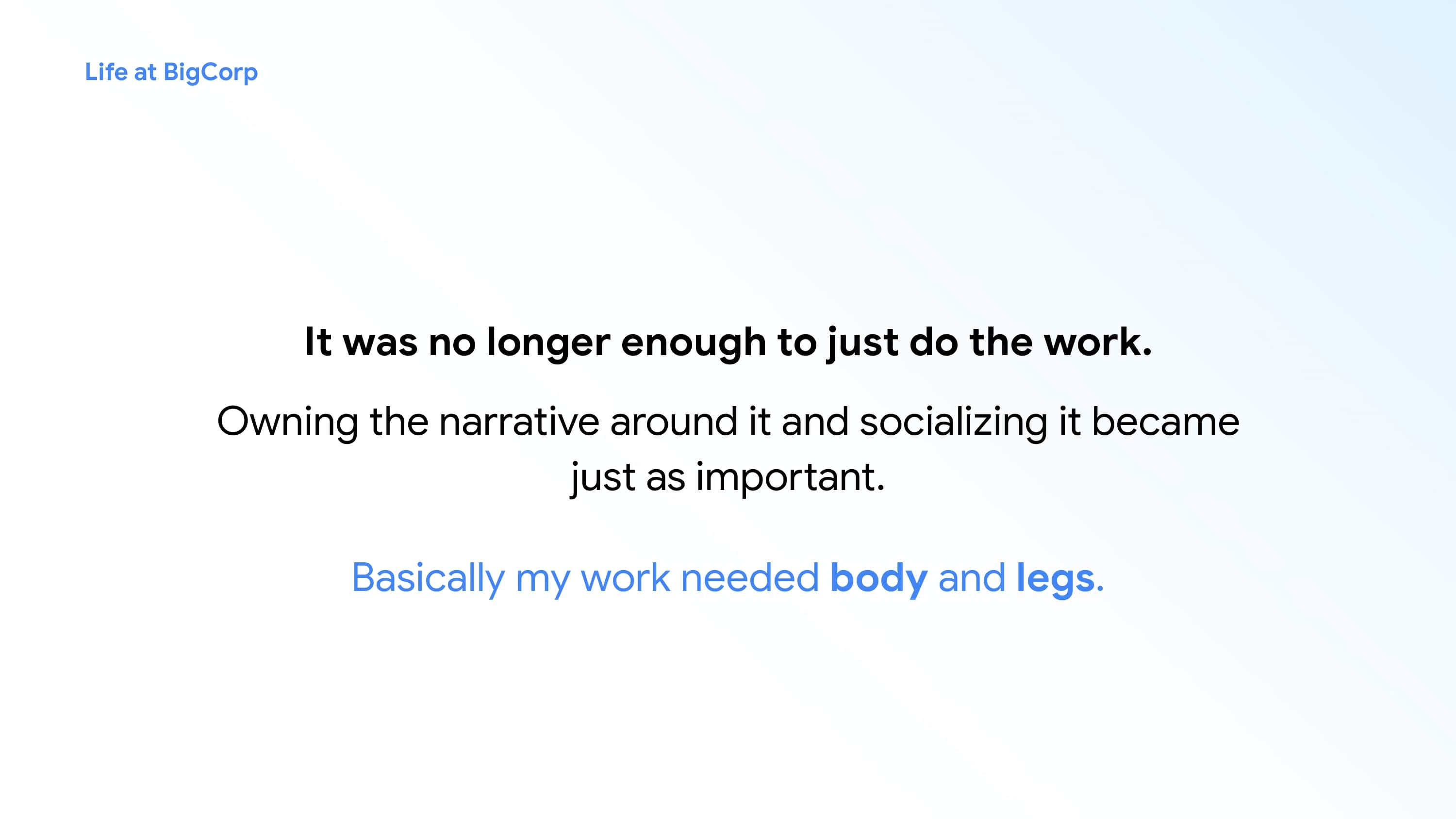Click the blue word "and" before "legs"
The height and width of the screenshot is (819, 1456).
[x=971, y=578]
